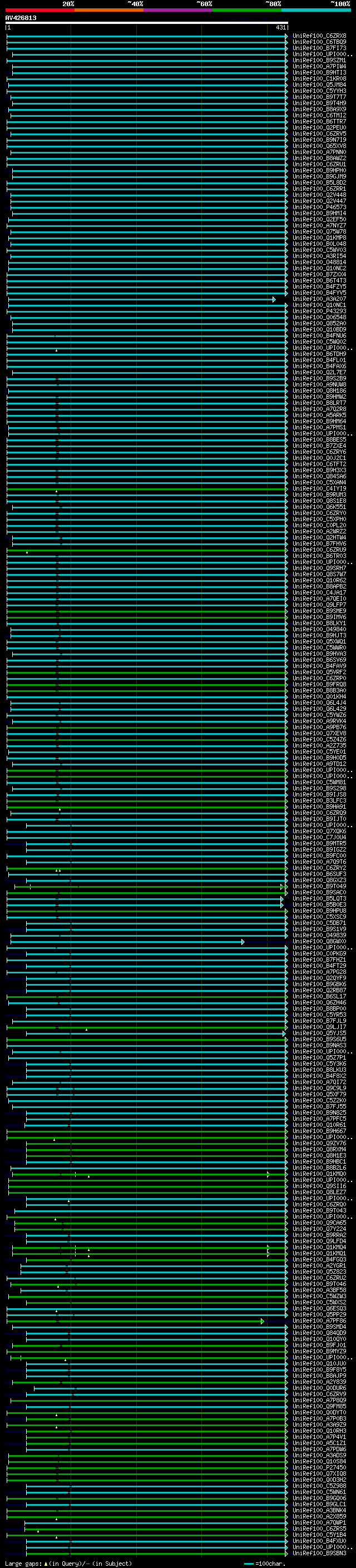Select hit label UniRef100_Q9LJI7

point(319,1027)
